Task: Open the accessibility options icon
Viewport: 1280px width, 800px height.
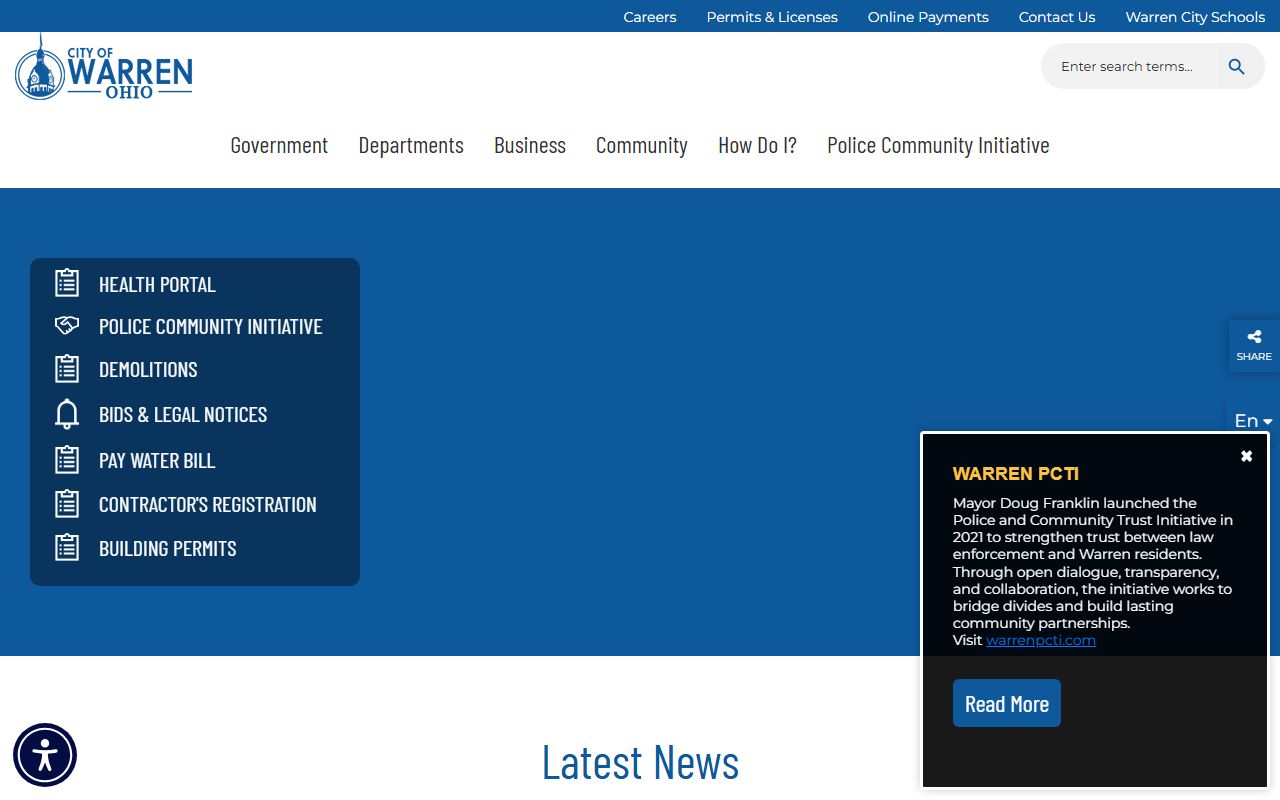Action: [x=45, y=755]
